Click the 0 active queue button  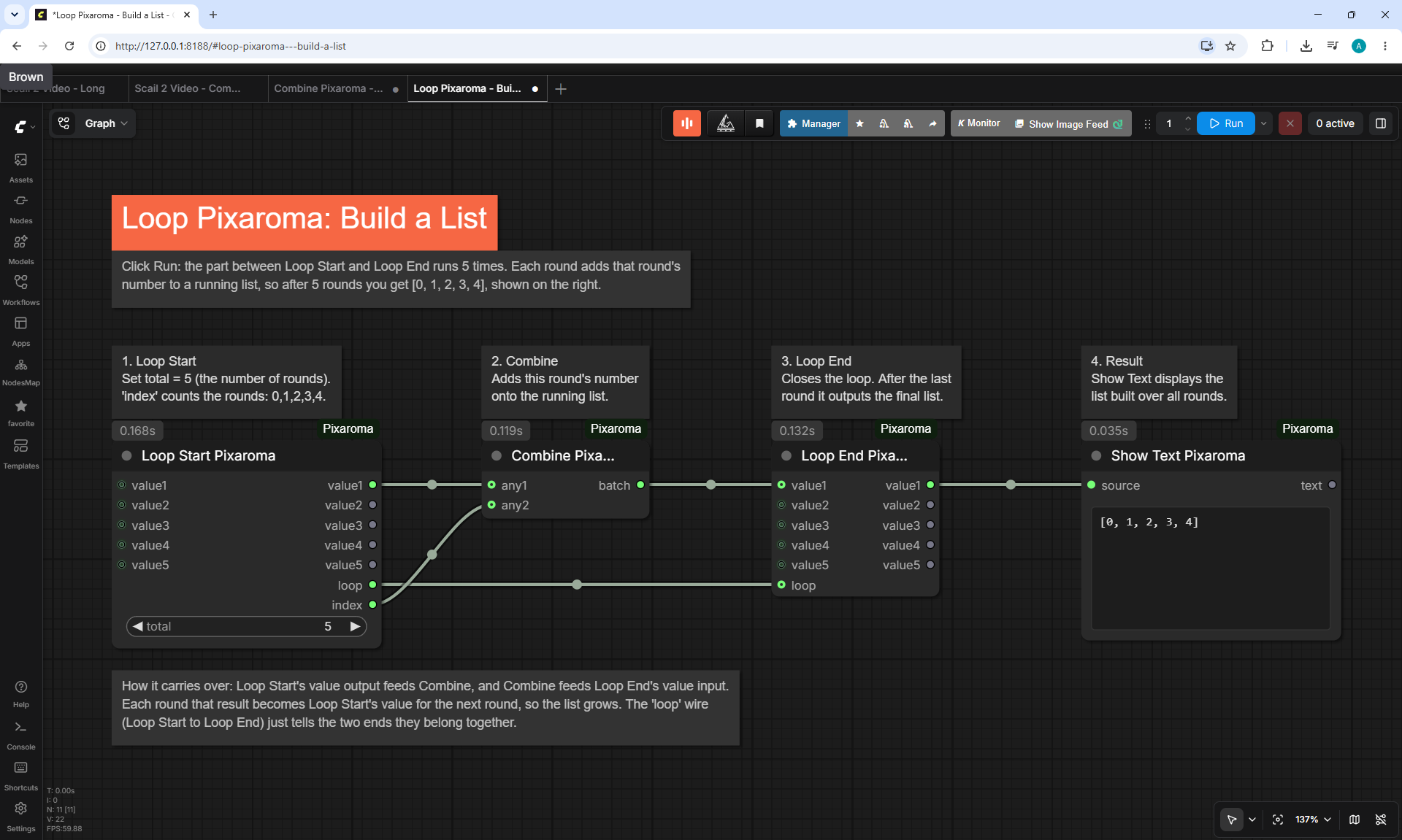(1335, 123)
